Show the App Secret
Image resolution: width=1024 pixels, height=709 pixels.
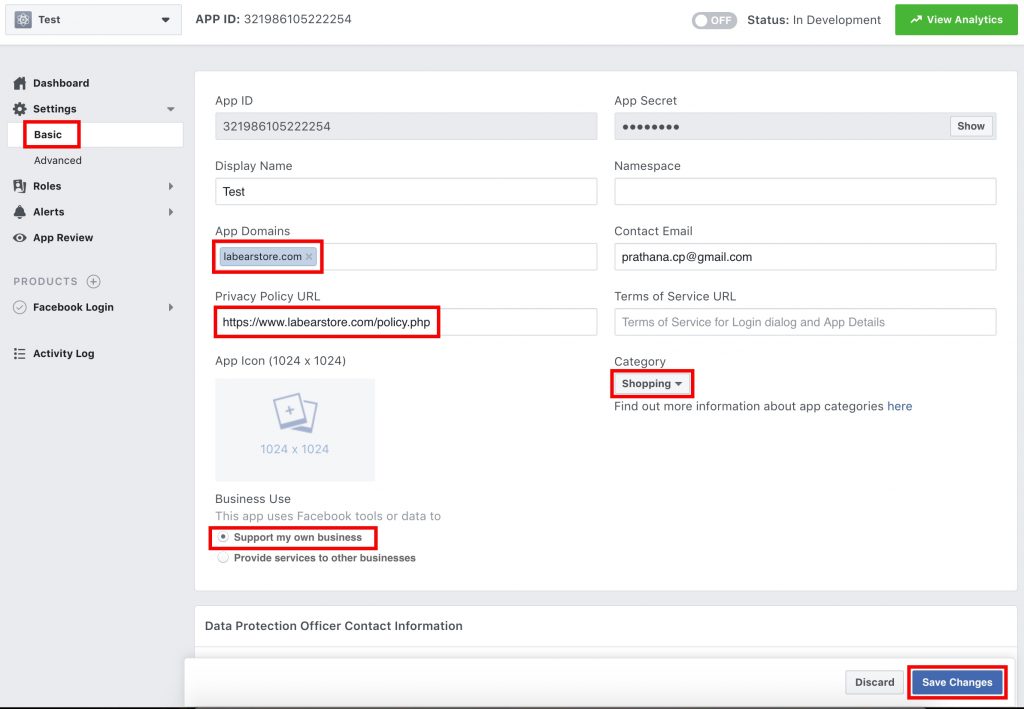tap(970, 126)
